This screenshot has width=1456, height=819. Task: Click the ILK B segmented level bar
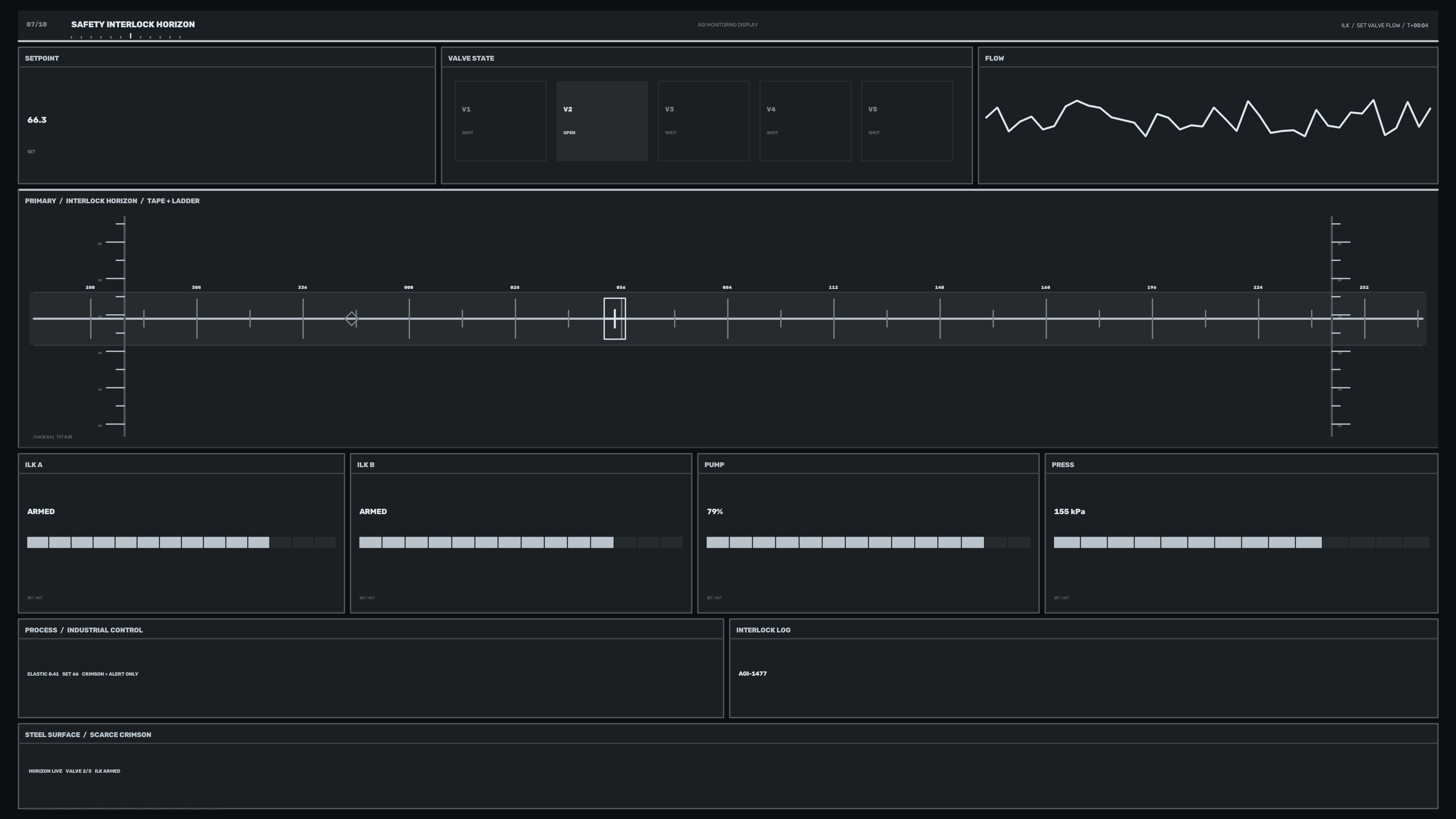point(521,543)
